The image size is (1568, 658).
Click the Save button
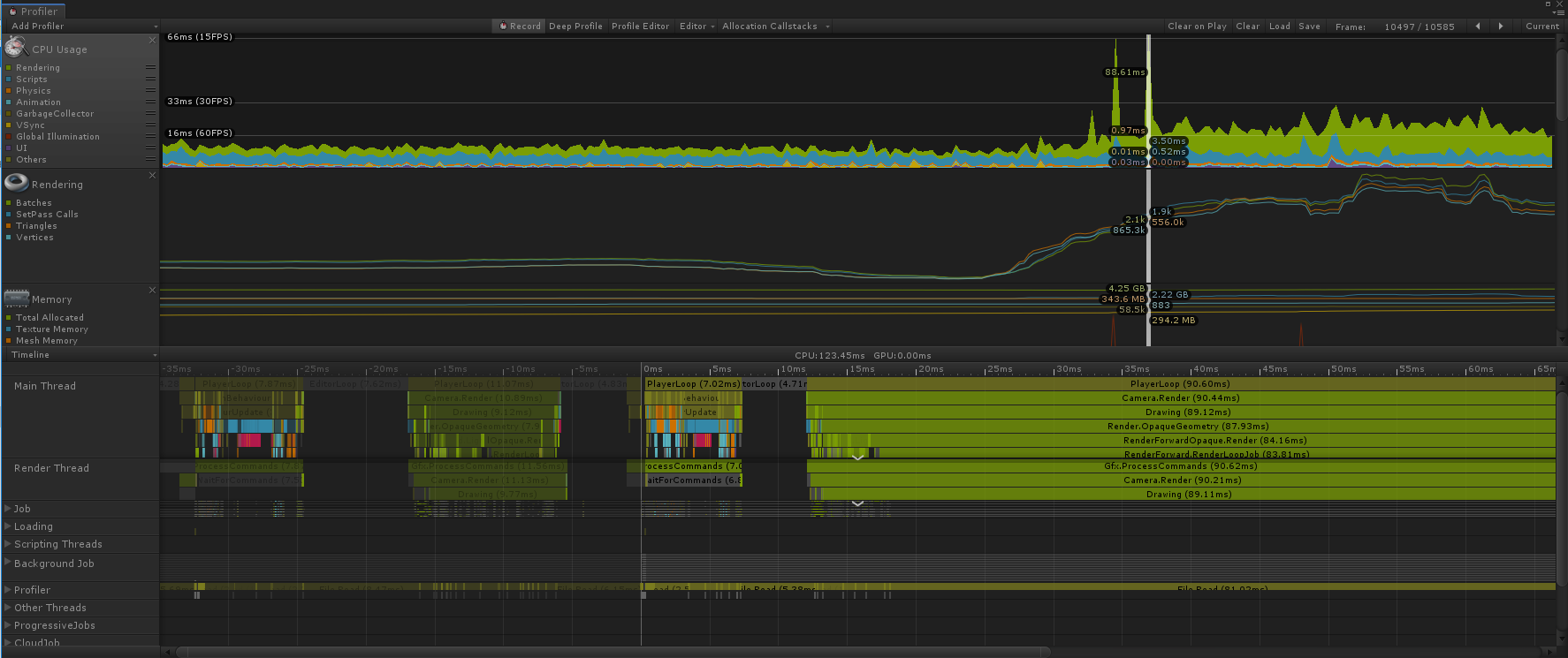pos(1309,26)
